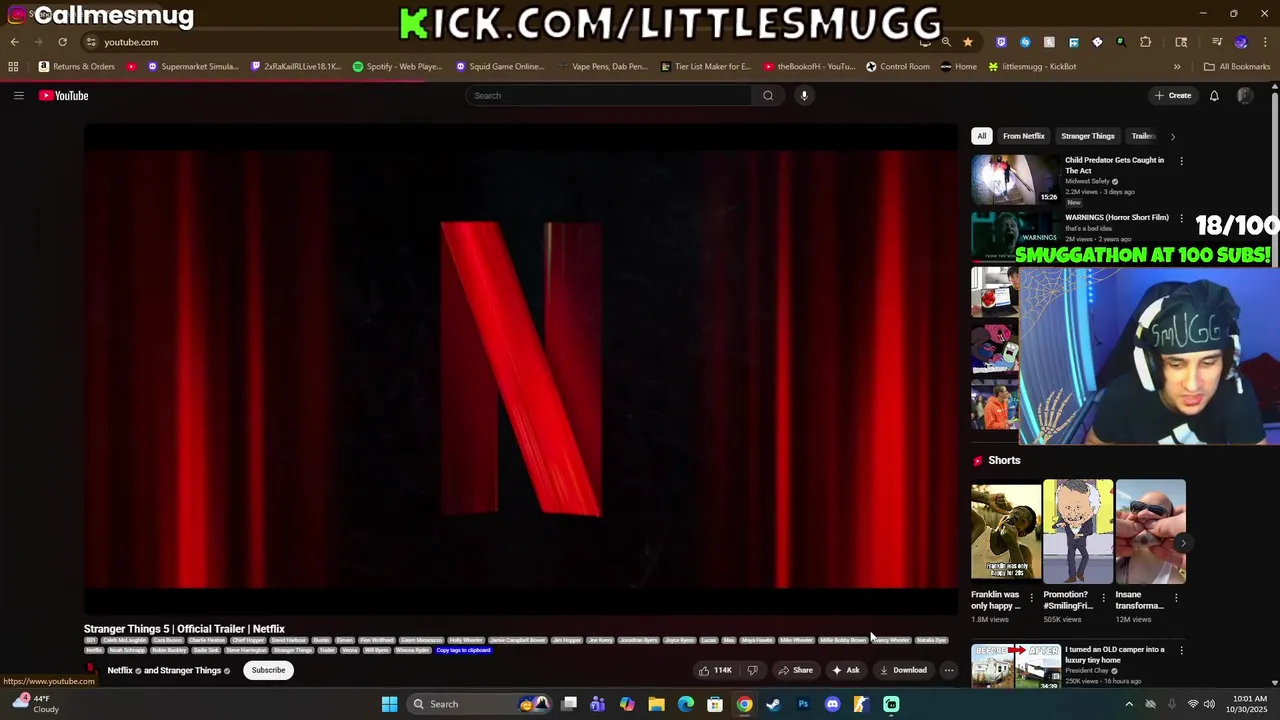Open Discord from the taskbar
Screen dimensions: 1280x720
pyautogui.click(x=832, y=704)
